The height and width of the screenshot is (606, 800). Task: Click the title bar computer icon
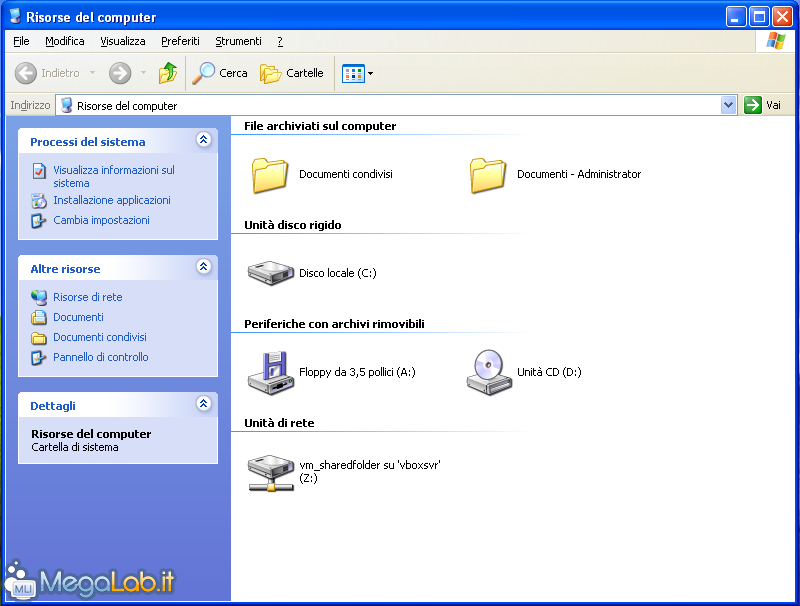click(15, 16)
